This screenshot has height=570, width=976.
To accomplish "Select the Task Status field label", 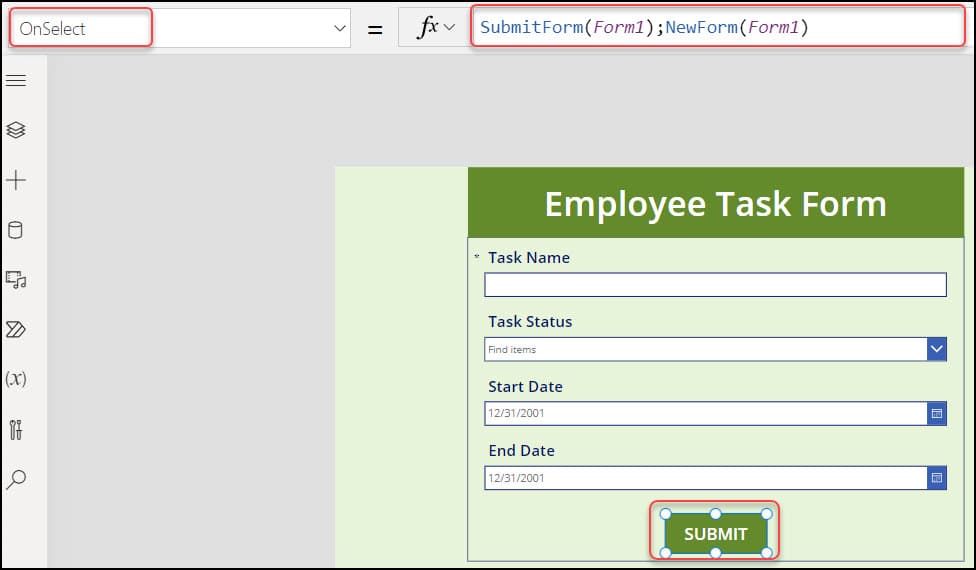I will pyautogui.click(x=530, y=322).
